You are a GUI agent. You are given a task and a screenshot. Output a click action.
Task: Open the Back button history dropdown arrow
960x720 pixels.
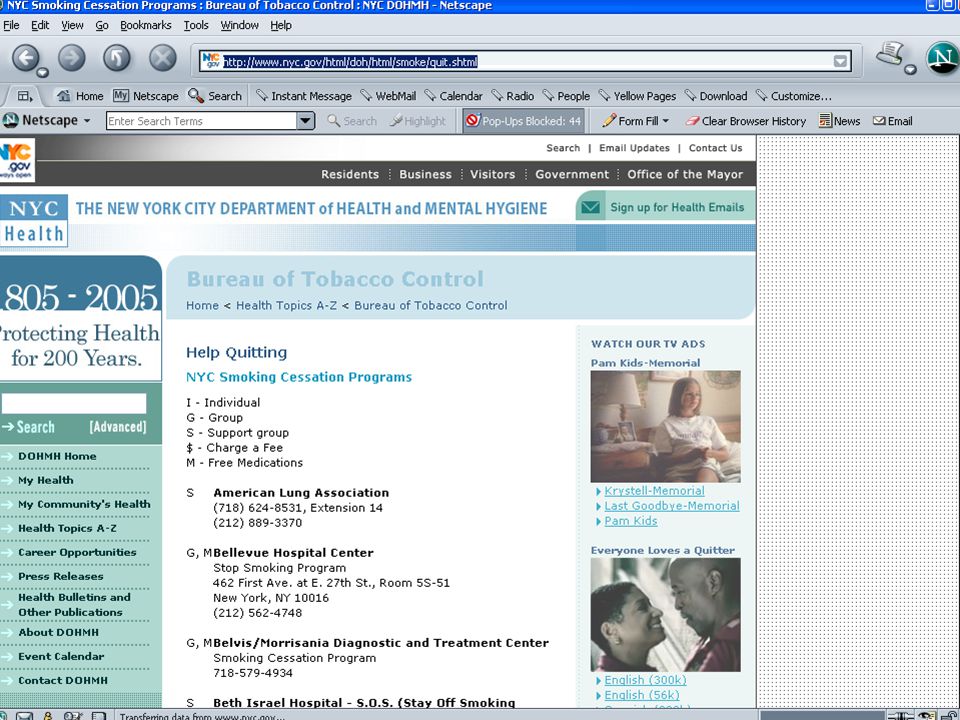(x=42, y=73)
